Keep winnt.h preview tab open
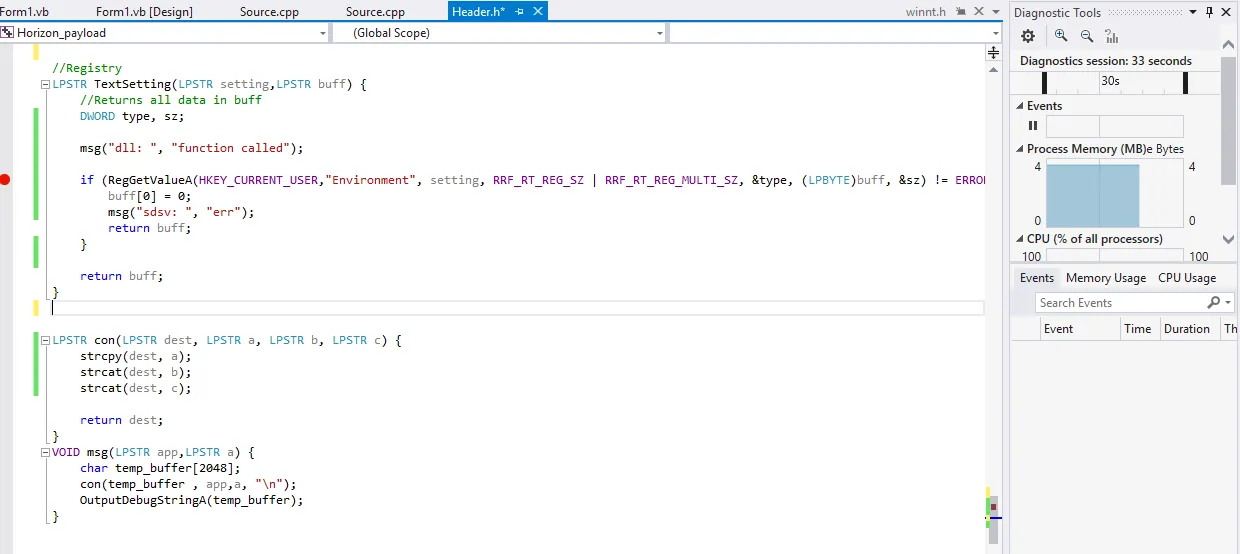Image resolution: width=1240 pixels, height=554 pixels. (960, 12)
